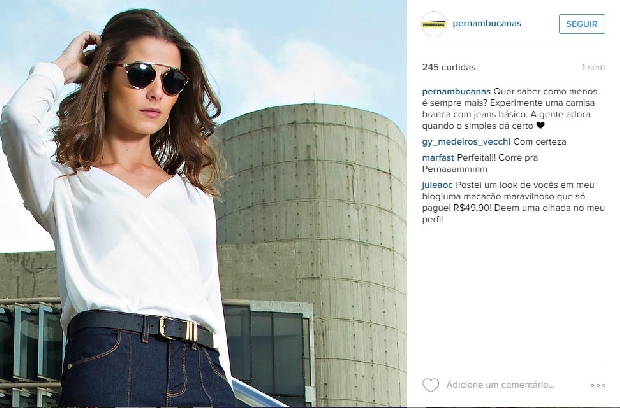Open the pernambucanas profile name in the header

487,23
